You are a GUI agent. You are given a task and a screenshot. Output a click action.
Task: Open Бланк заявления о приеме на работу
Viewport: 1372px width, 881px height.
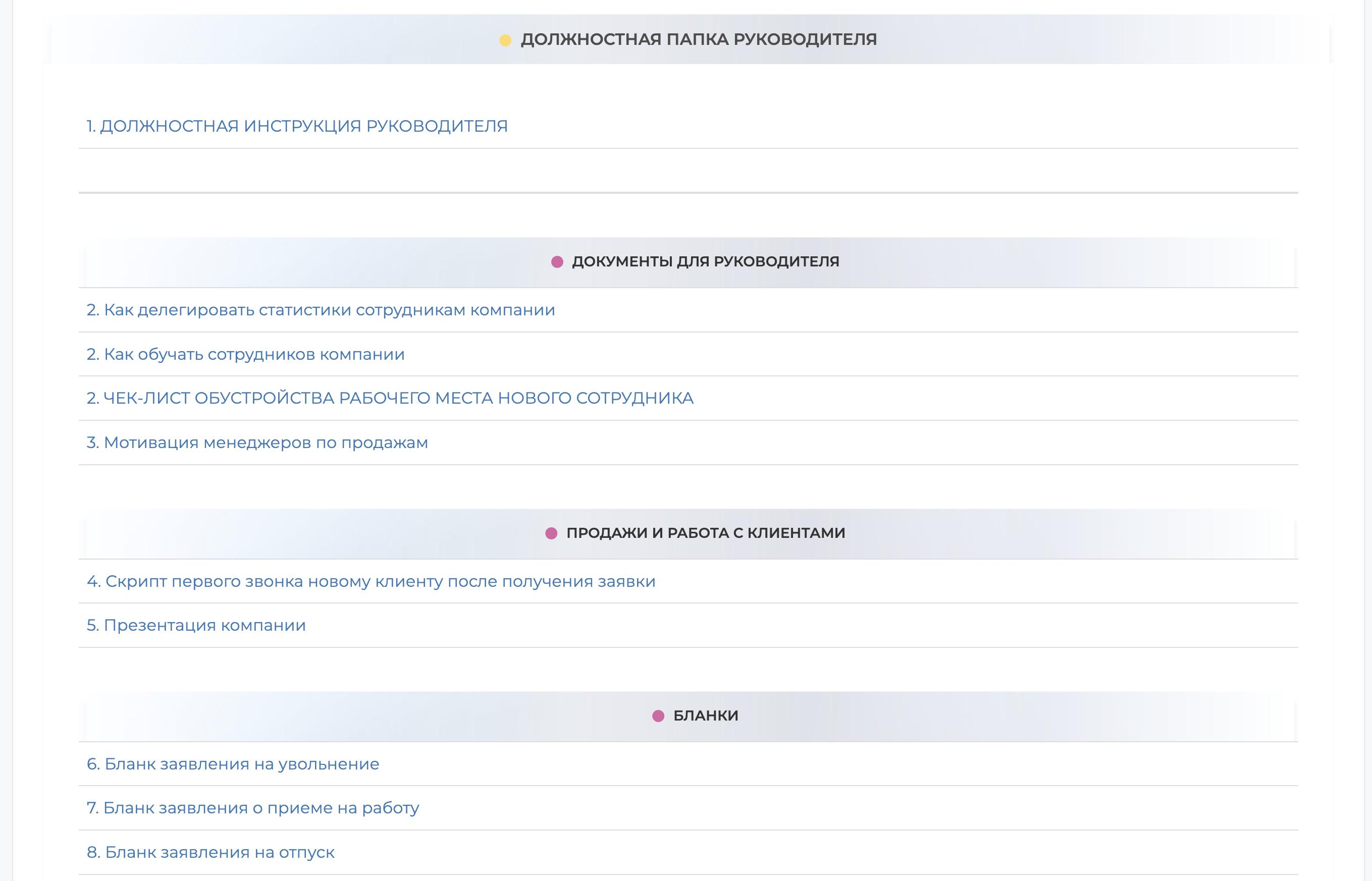coord(252,808)
